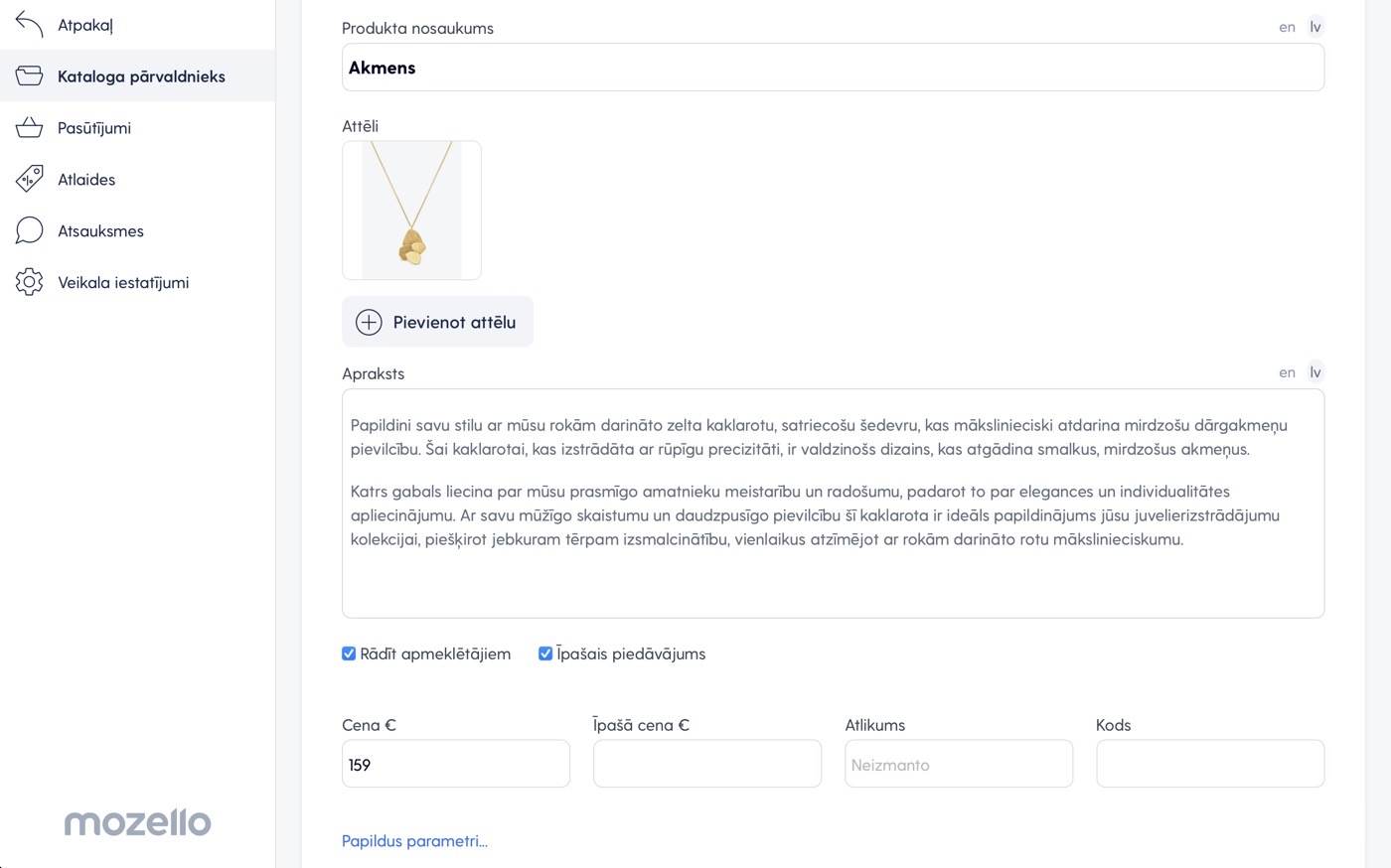Click the back arrow icon beside Atpakaļ
The image size is (1391, 868).
[x=30, y=25]
